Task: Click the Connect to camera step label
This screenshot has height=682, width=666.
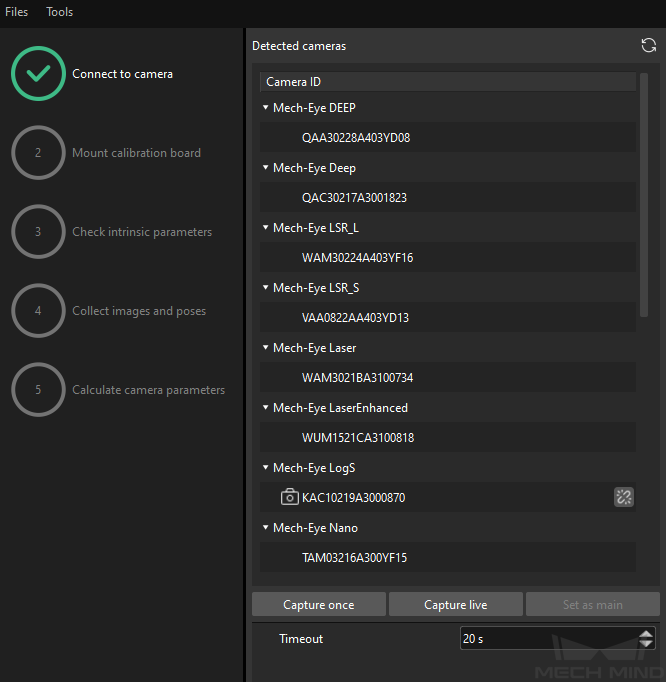Action: 122,74
